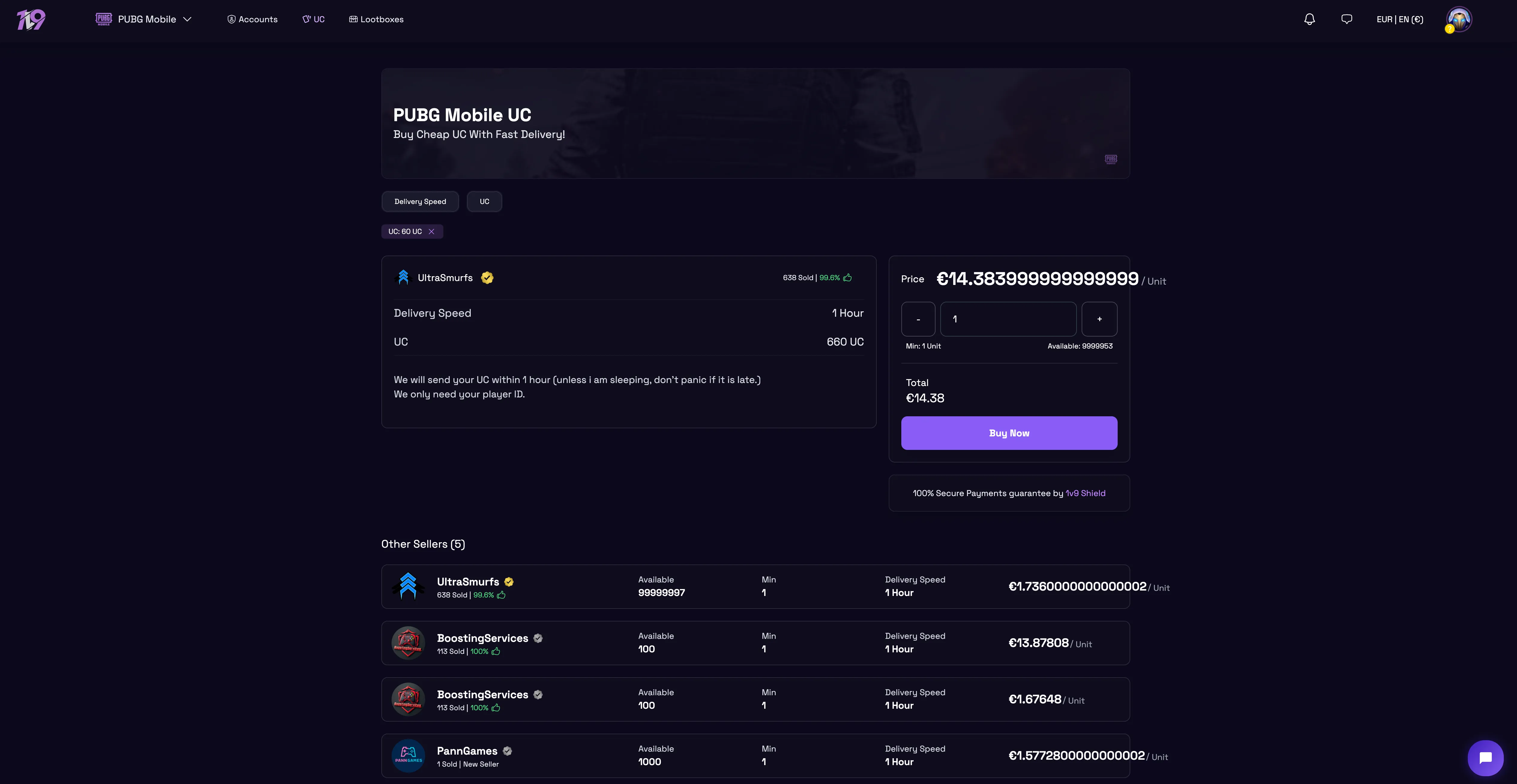Follow the 1v9 Shield link
The height and width of the screenshot is (784, 1517).
coord(1085,493)
